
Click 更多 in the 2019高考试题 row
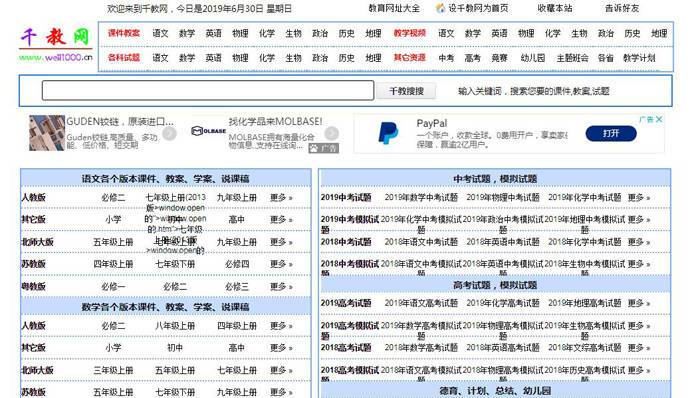[639, 303]
